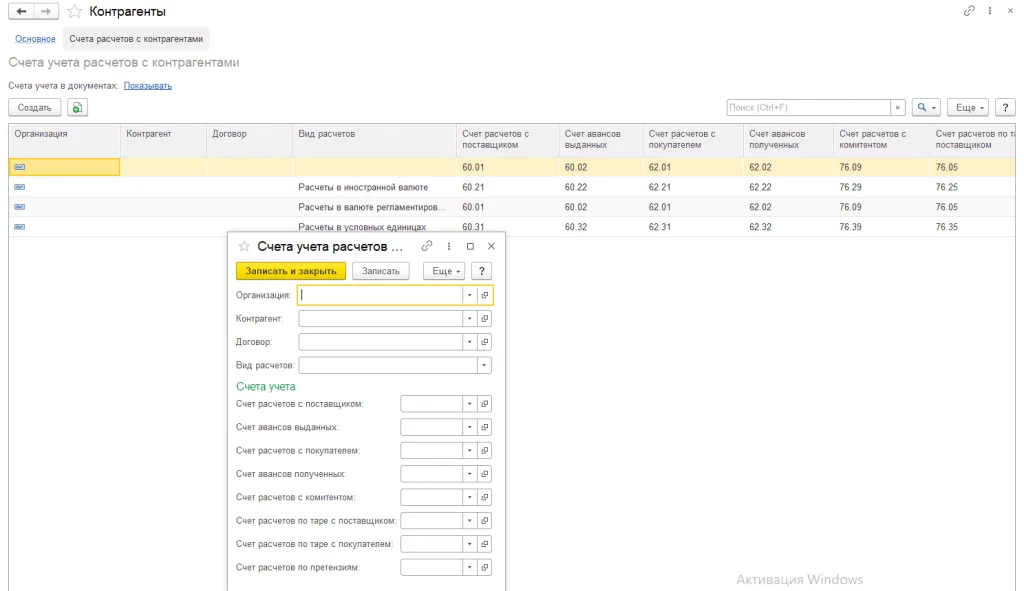Expand the Договор dropdown in dialog

(470, 342)
